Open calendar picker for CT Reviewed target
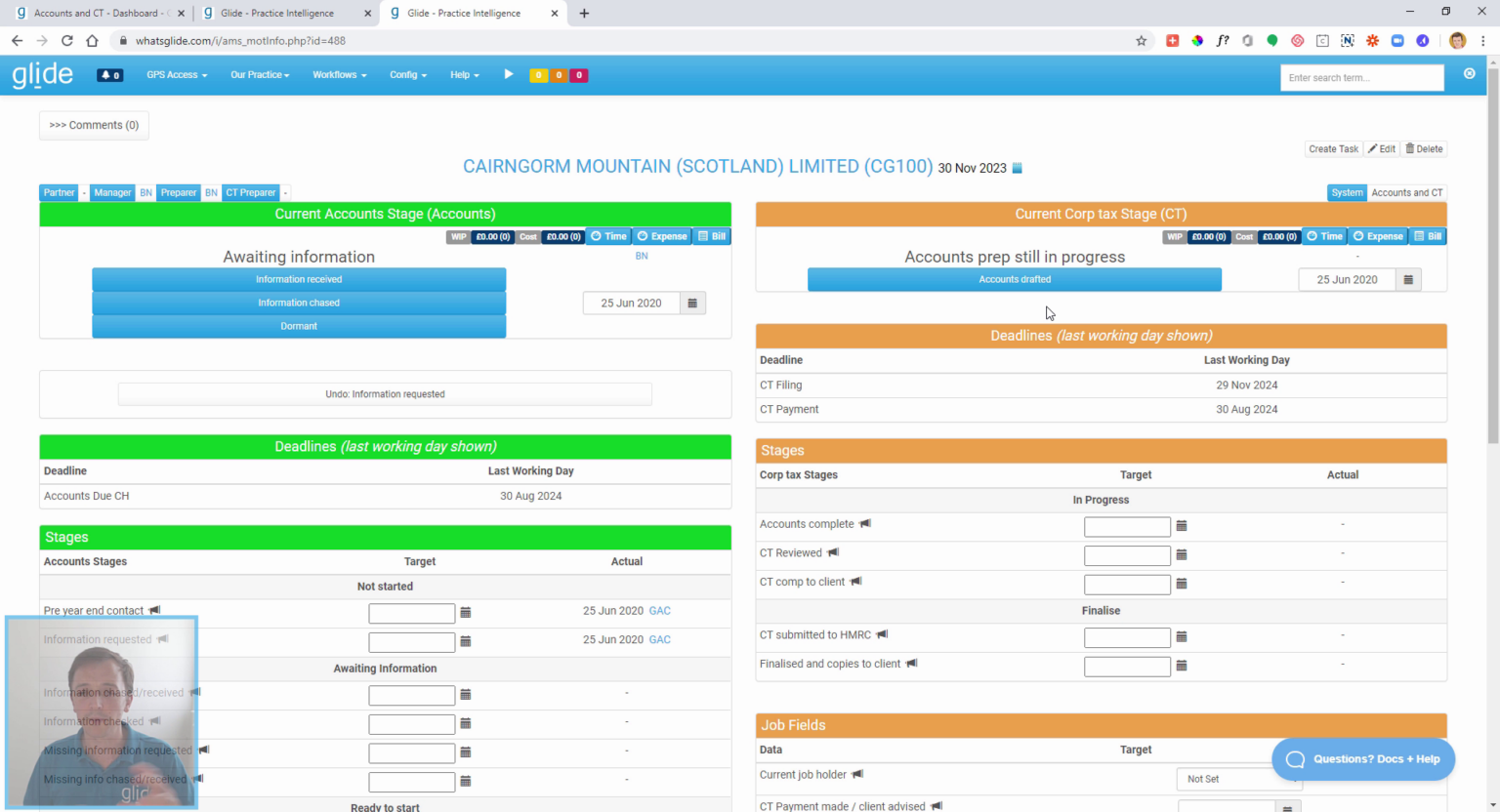Image resolution: width=1500 pixels, height=812 pixels. click(1182, 555)
